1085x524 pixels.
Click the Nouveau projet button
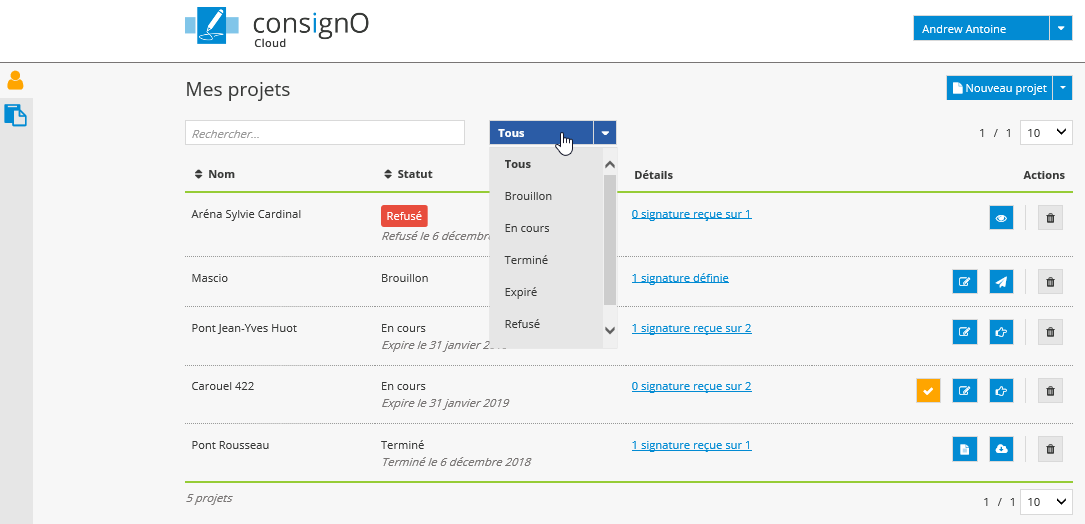point(999,88)
